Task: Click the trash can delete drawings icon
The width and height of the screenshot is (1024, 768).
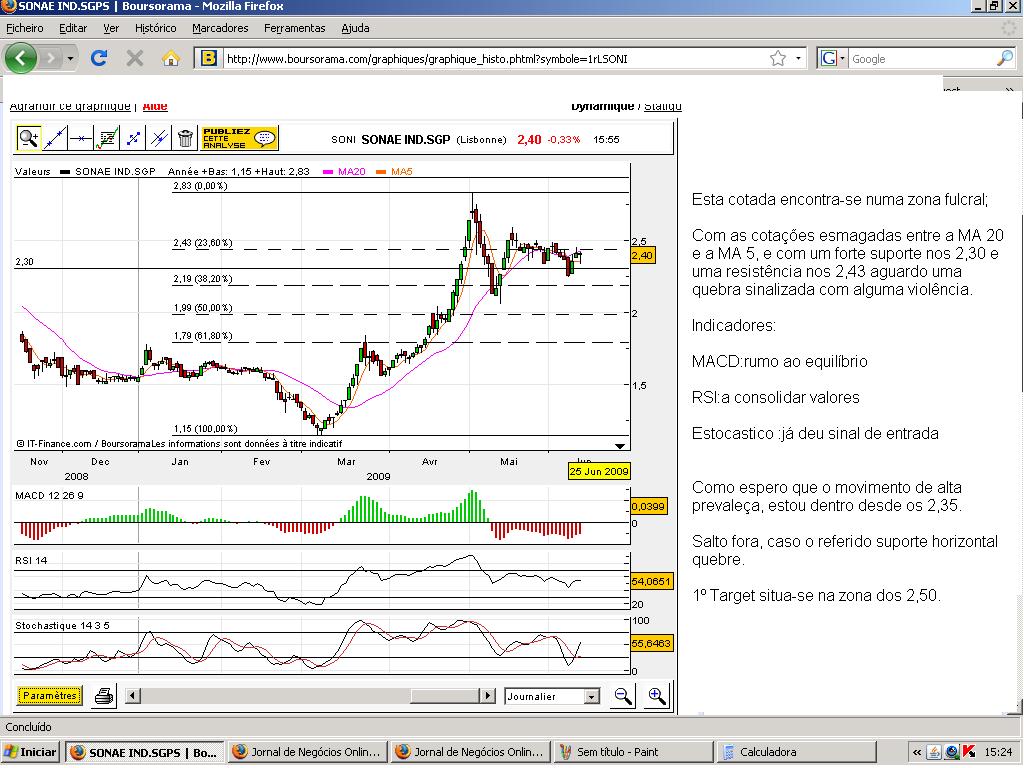Action: [x=185, y=138]
